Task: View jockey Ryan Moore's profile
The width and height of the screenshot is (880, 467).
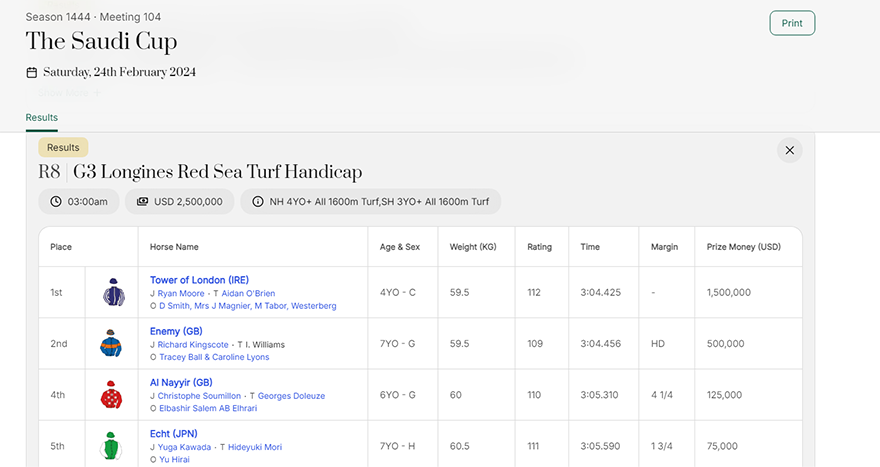Action: (181, 293)
